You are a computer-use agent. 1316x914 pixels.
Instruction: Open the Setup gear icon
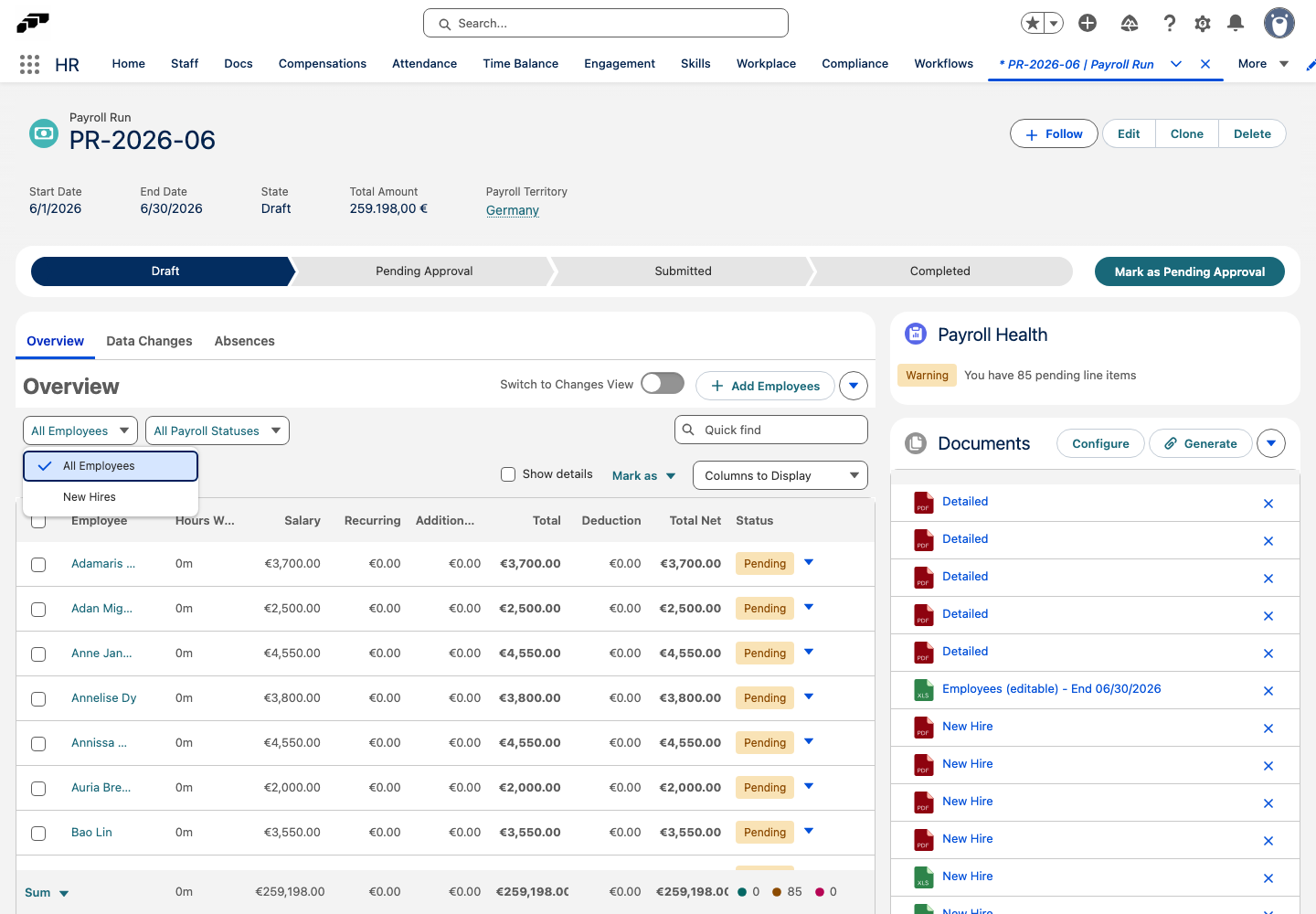click(x=1203, y=24)
